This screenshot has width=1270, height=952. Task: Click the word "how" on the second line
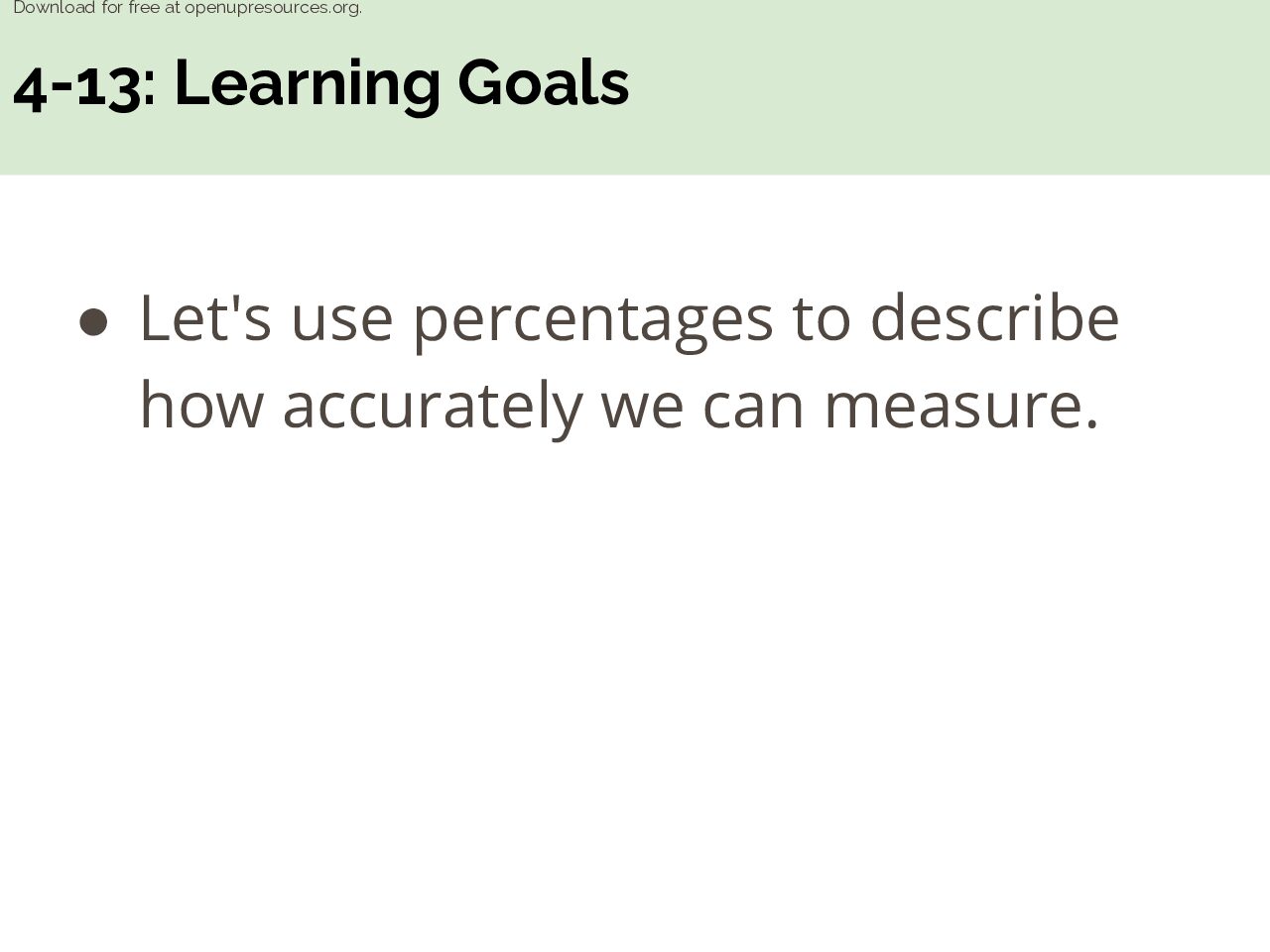(201, 405)
